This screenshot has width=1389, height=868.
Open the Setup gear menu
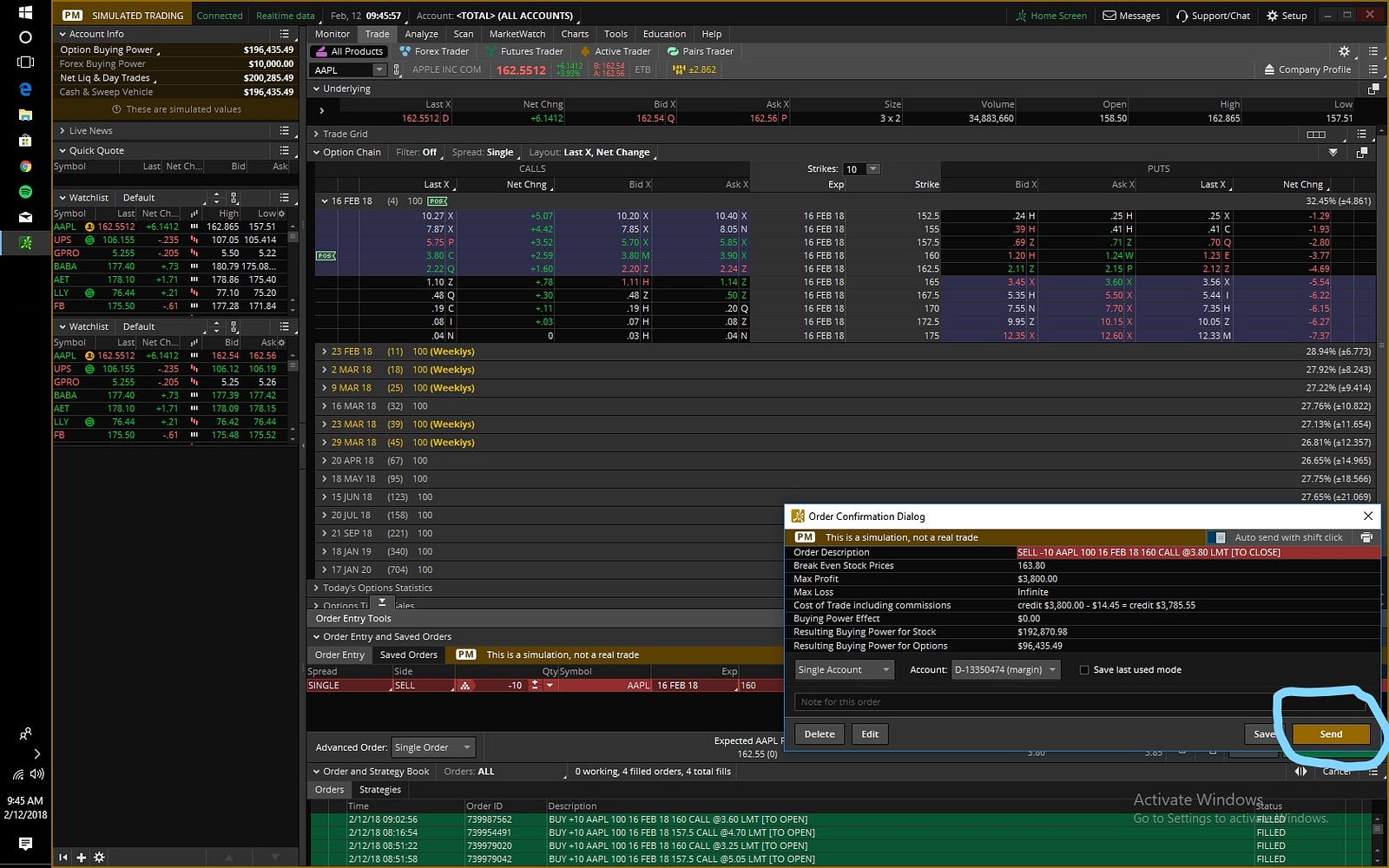1287,16
